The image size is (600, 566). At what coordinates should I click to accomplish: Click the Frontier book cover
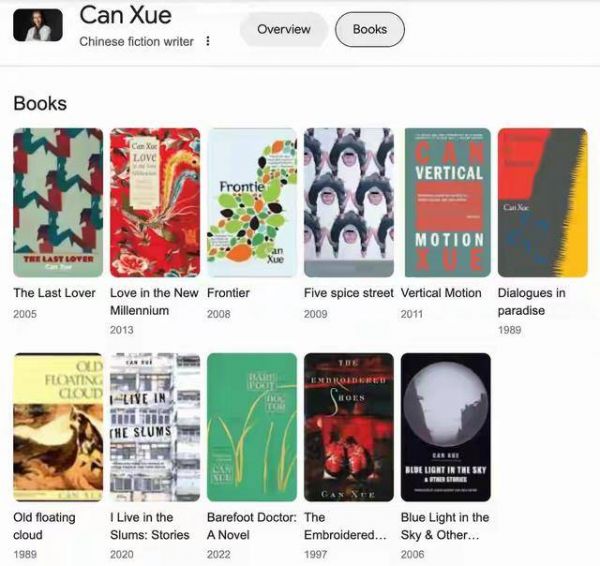pos(252,202)
